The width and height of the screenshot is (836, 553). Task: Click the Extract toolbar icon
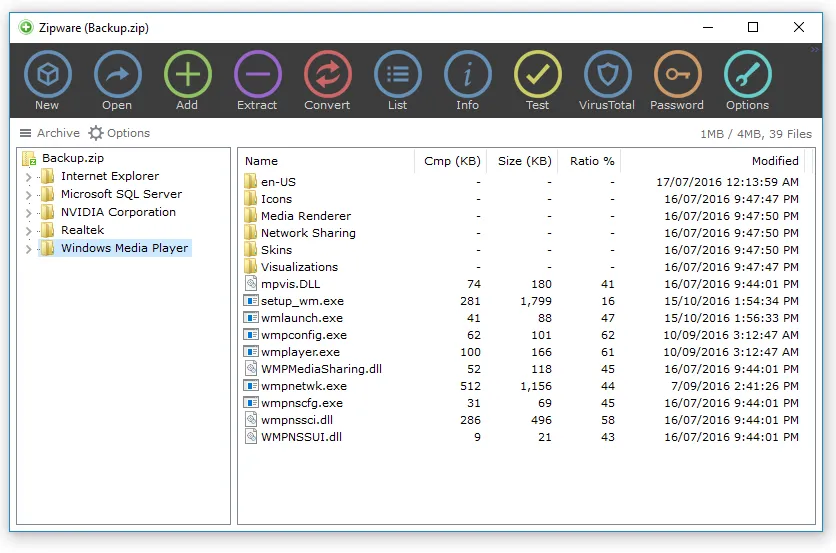click(257, 75)
